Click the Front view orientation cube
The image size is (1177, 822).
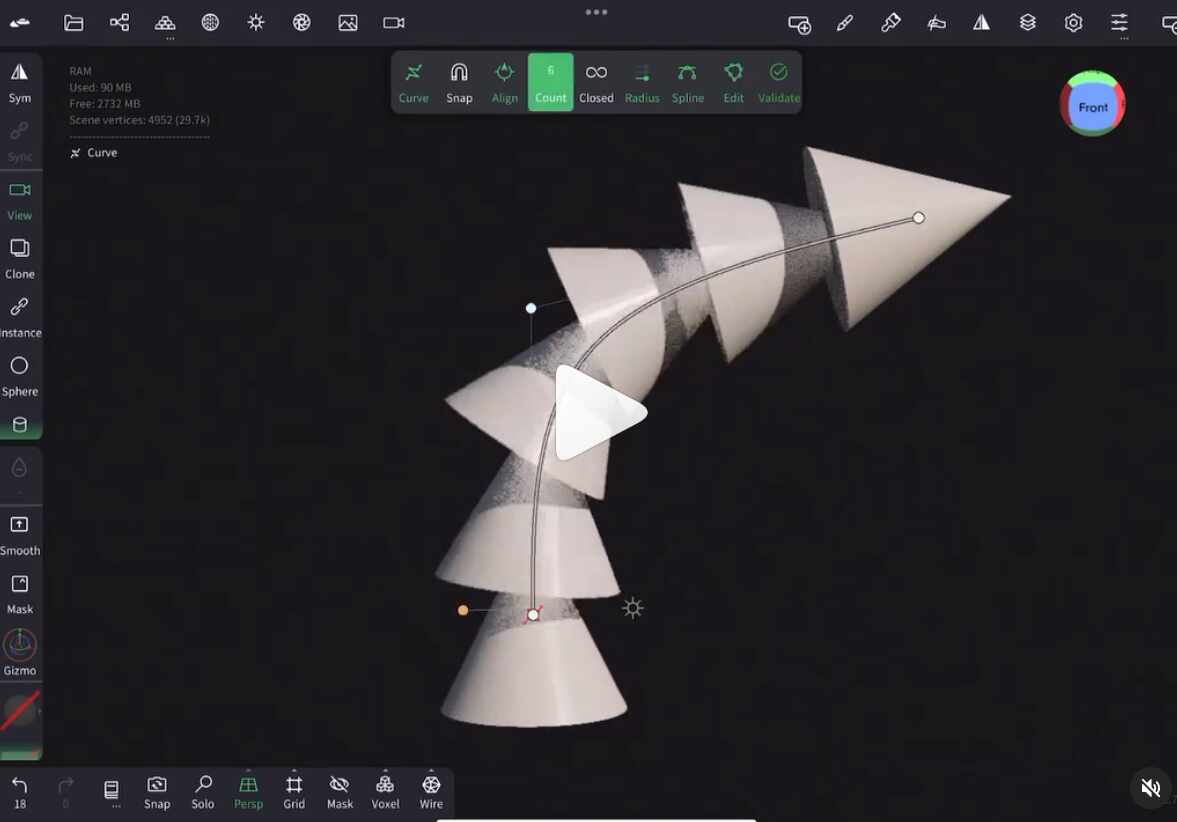coord(1093,105)
